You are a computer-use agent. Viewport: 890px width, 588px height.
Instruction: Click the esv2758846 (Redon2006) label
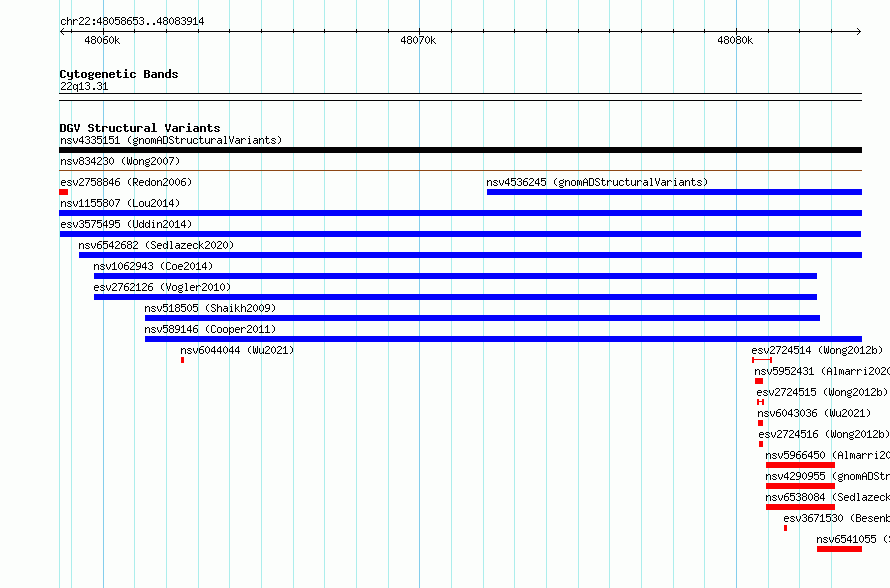[x=126, y=182]
